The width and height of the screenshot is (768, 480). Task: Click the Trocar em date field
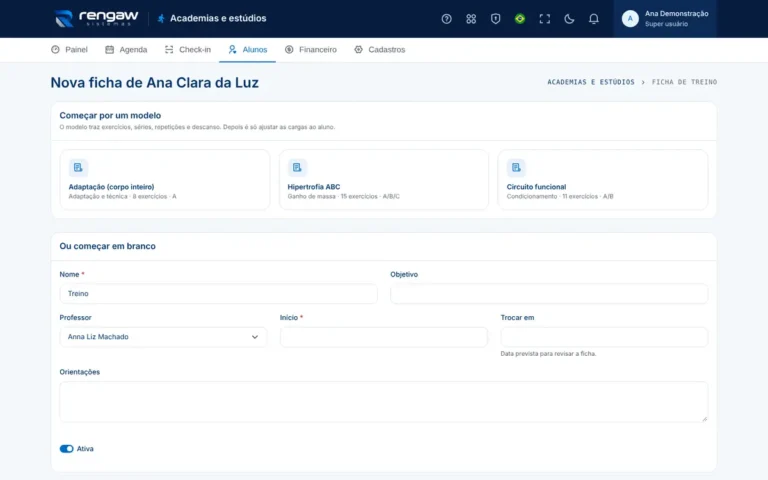pos(604,337)
